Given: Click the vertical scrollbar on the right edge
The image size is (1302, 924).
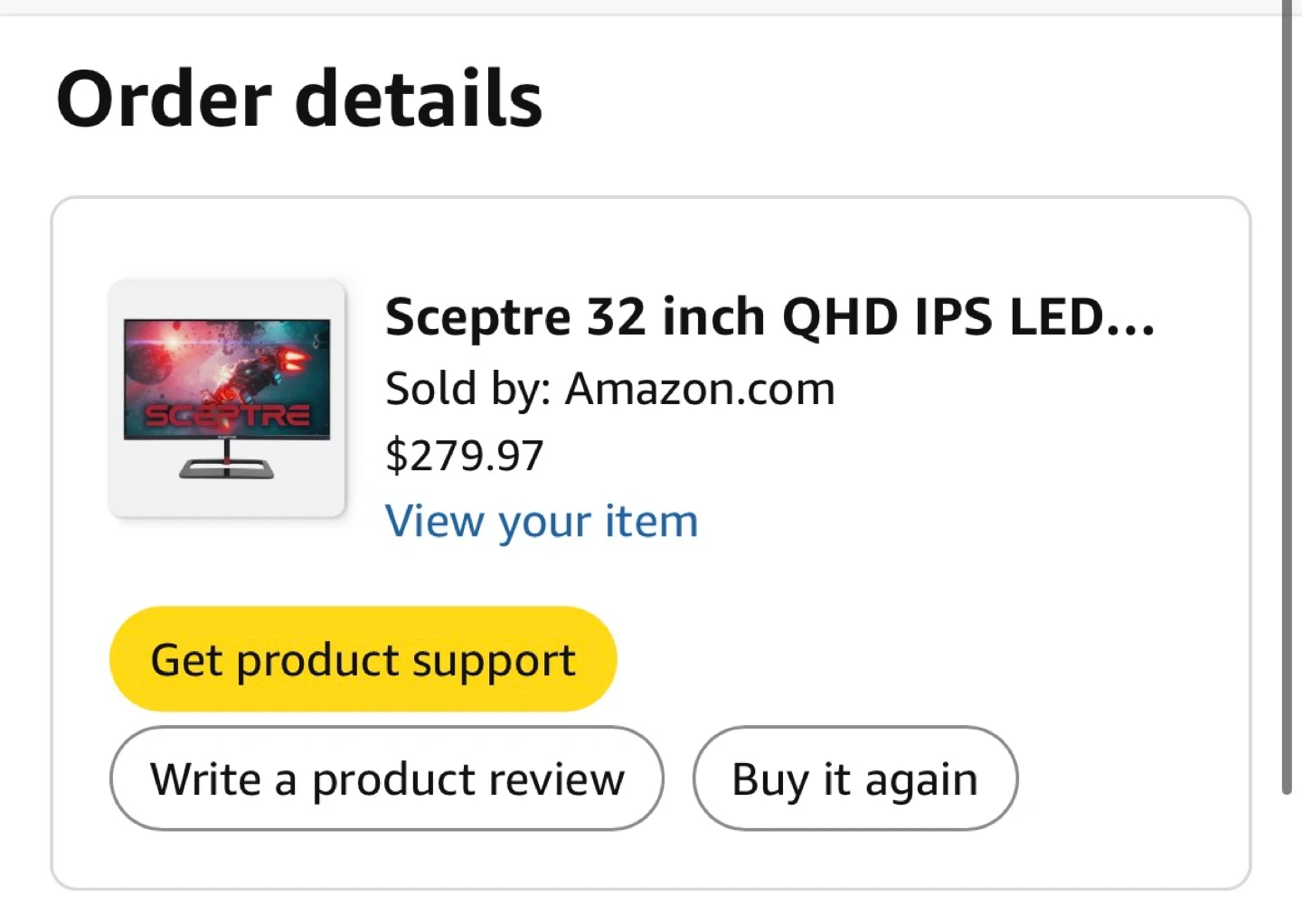Looking at the screenshot, I should (x=1287, y=398).
